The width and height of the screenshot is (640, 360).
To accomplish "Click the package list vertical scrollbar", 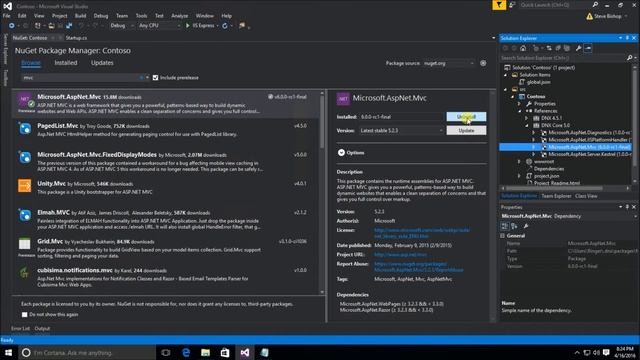I will click(322, 122).
